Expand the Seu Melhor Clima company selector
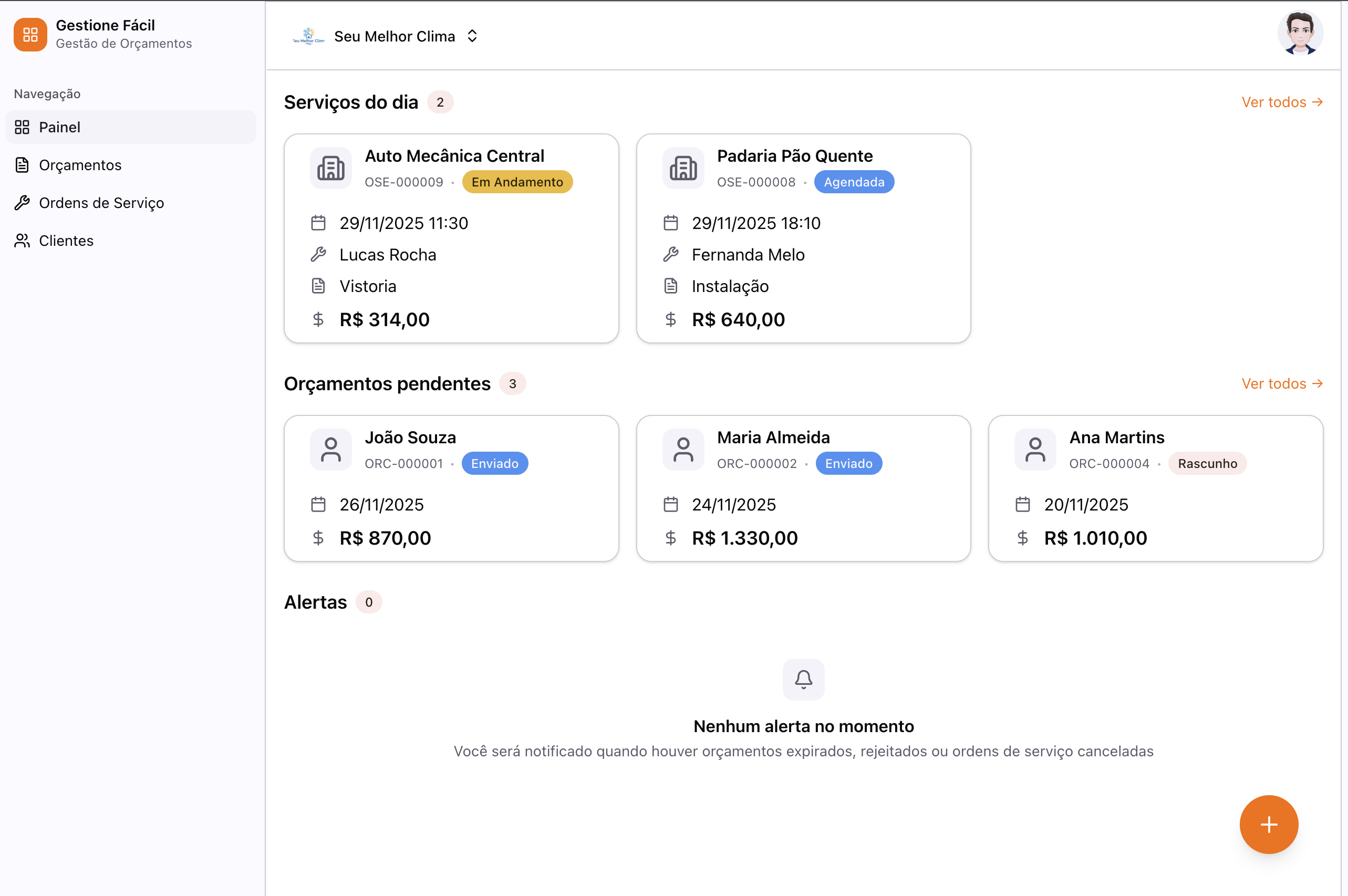1348x896 pixels. click(472, 36)
